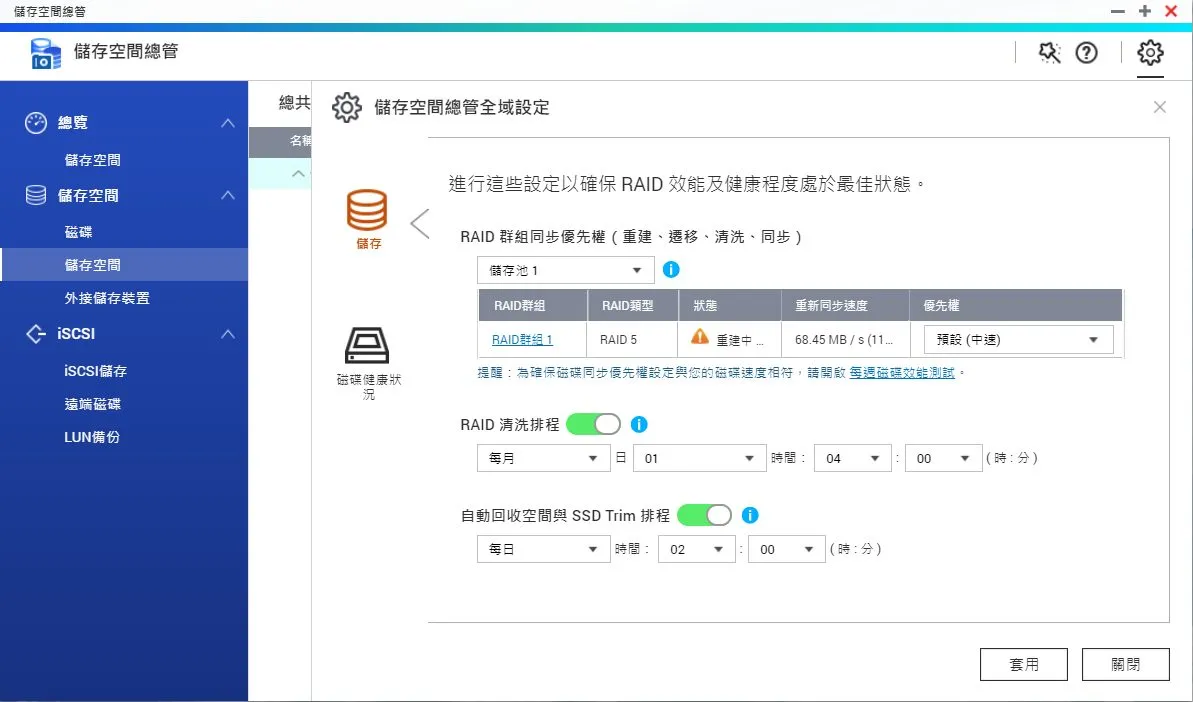The height and width of the screenshot is (702, 1193).
Task: Open the 預設 (中速) priority dropdown
Action: (x=1019, y=340)
